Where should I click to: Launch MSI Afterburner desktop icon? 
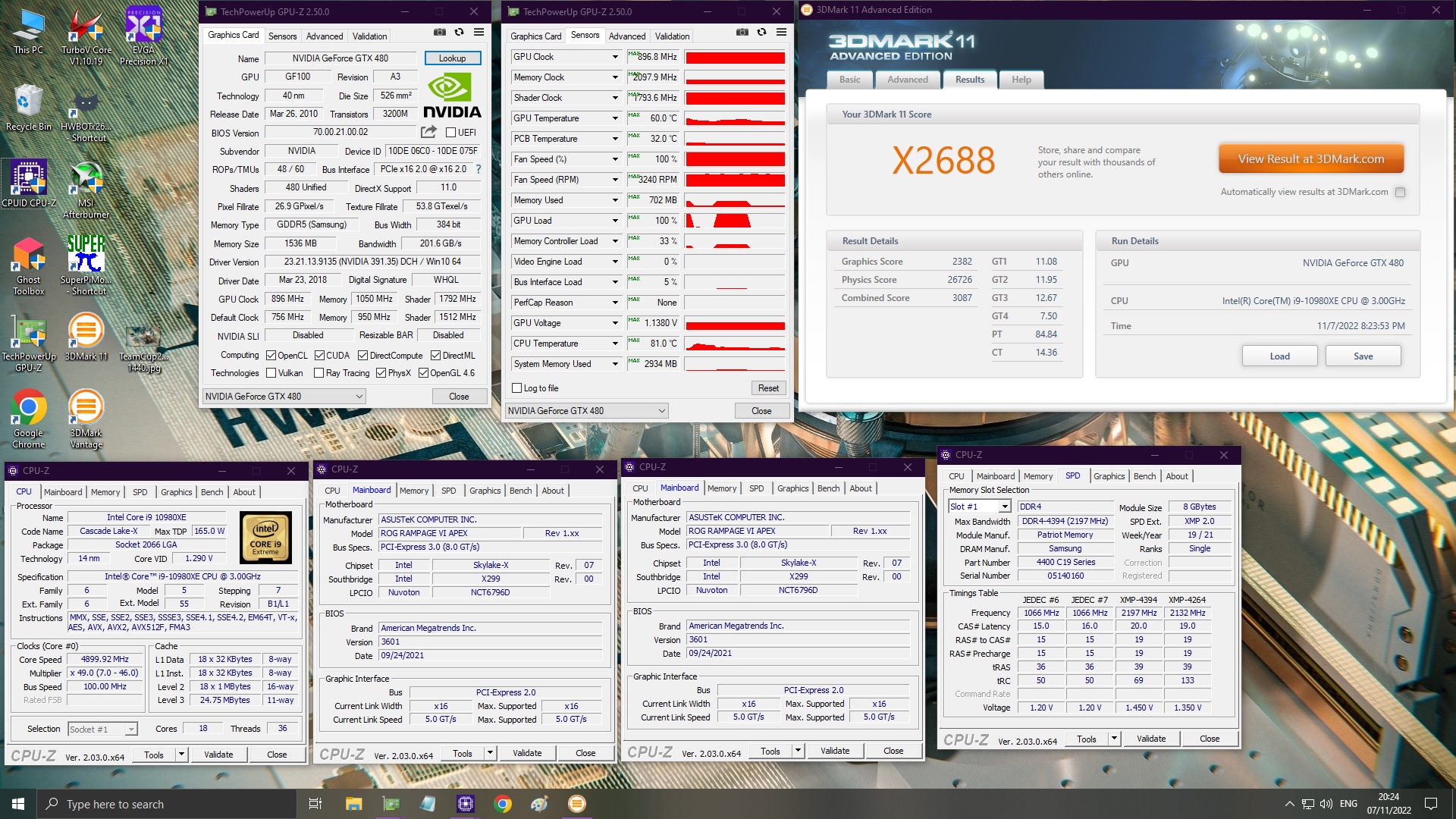[86, 190]
